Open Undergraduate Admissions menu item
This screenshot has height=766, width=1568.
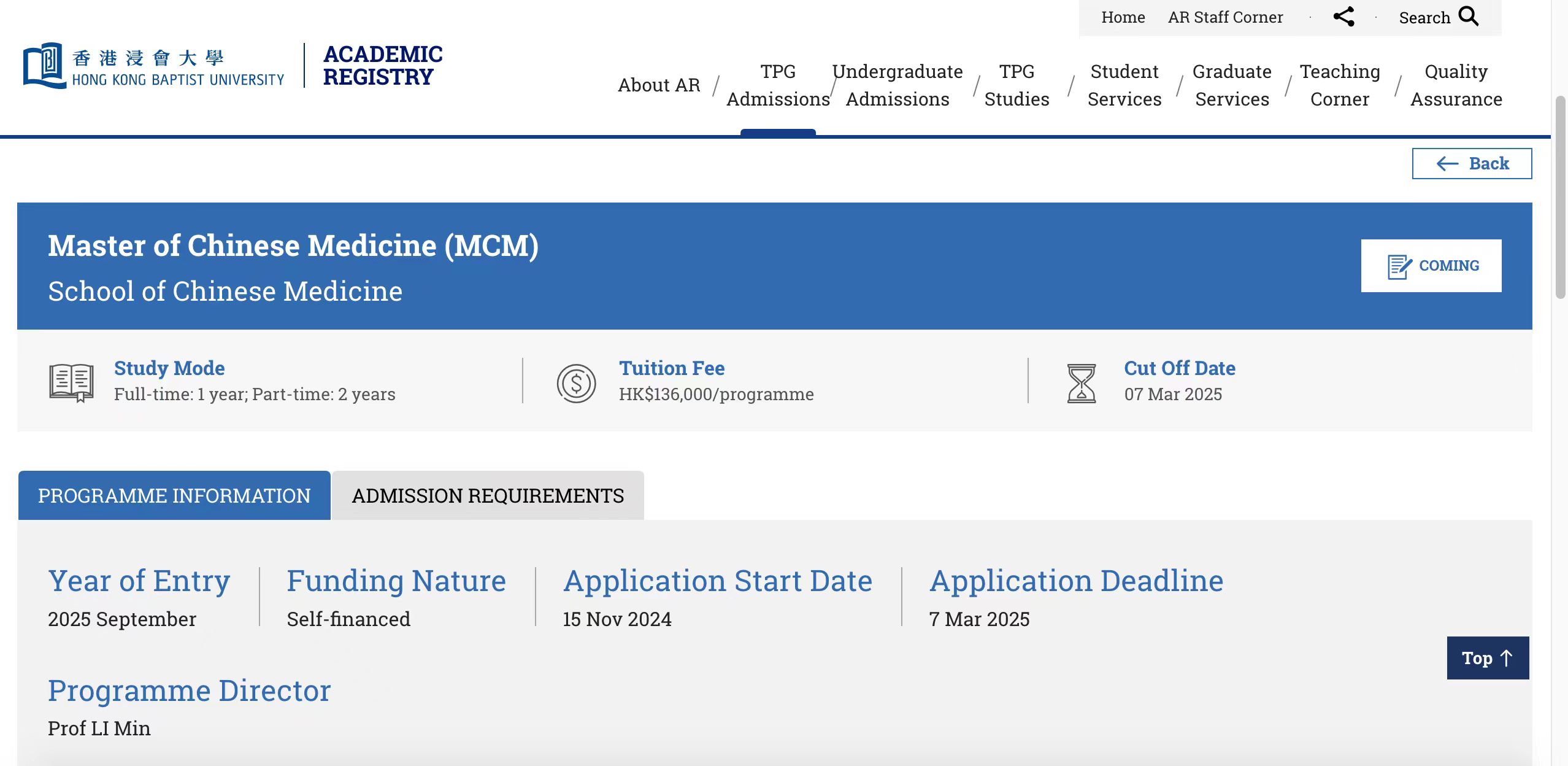click(x=897, y=85)
